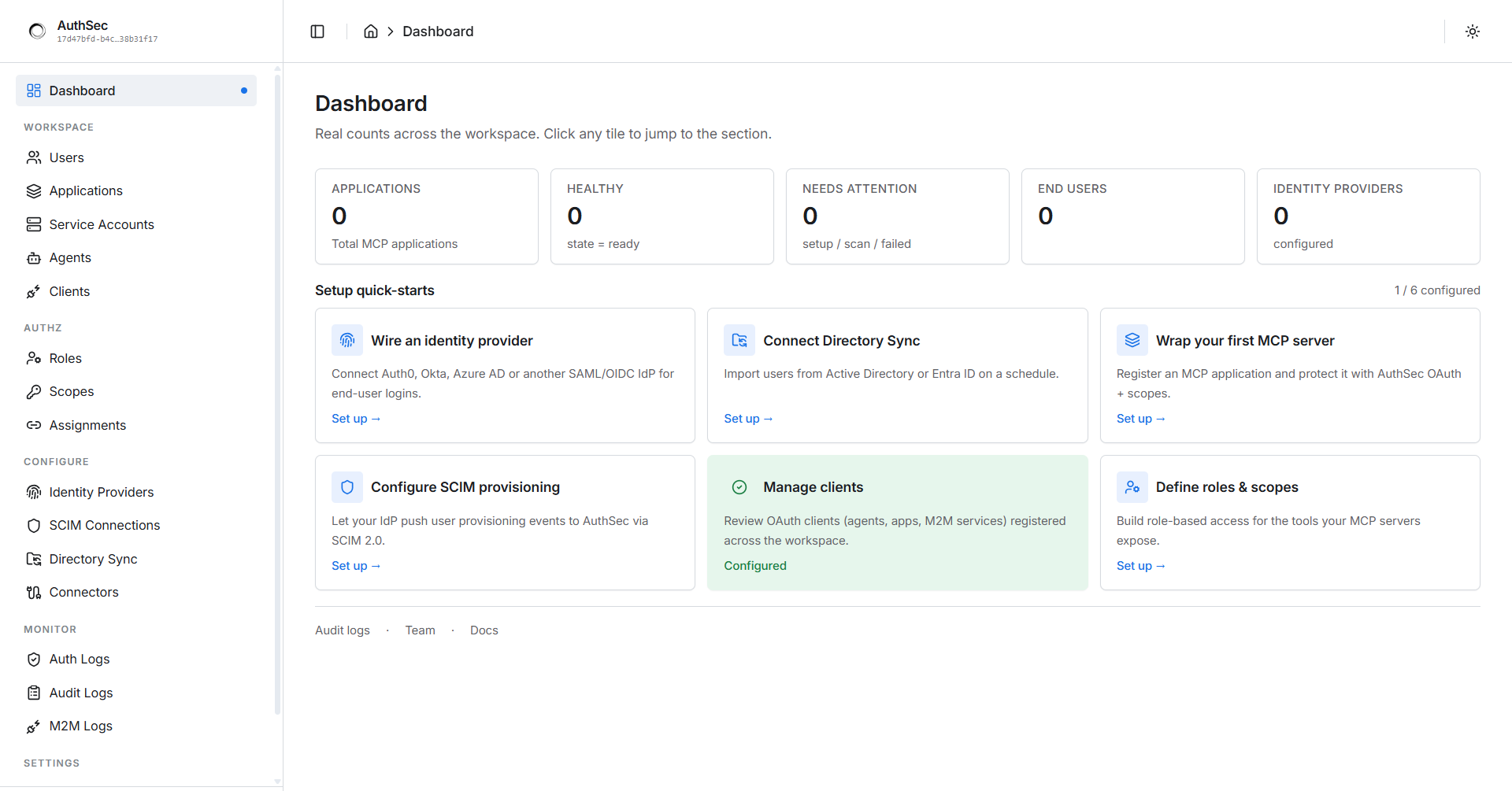Open Docs footer link
1512x791 pixels.
tap(484, 630)
